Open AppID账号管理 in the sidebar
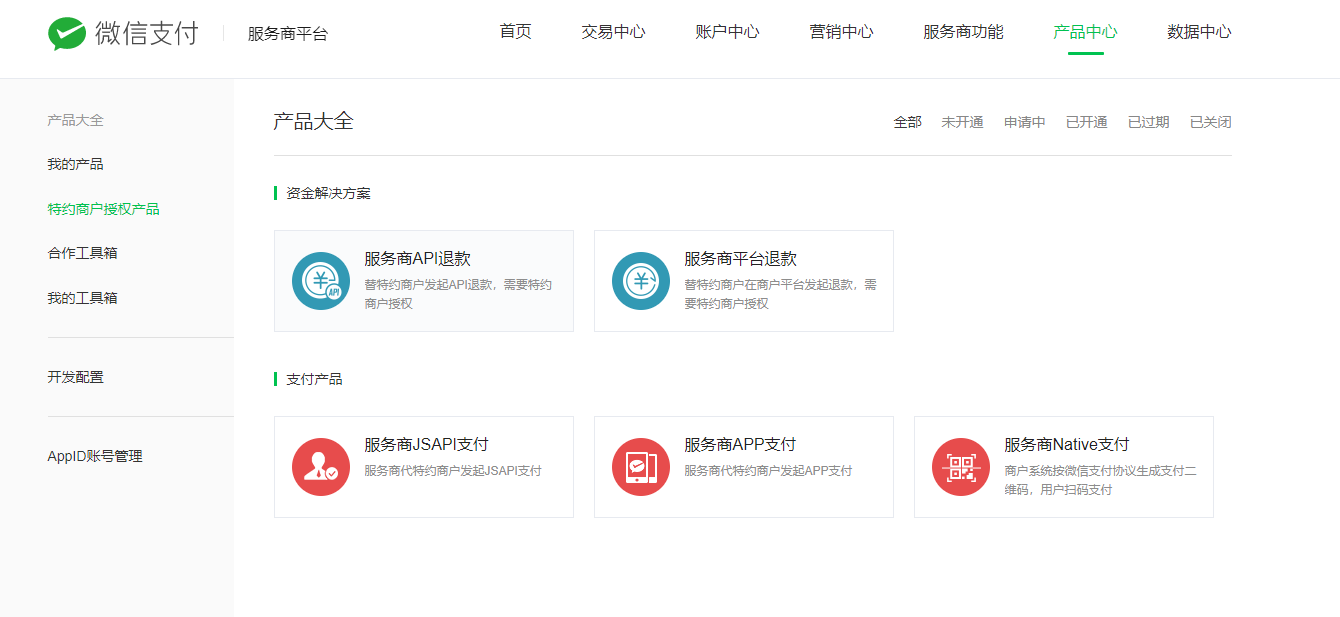The image size is (1340, 617). 95,456
